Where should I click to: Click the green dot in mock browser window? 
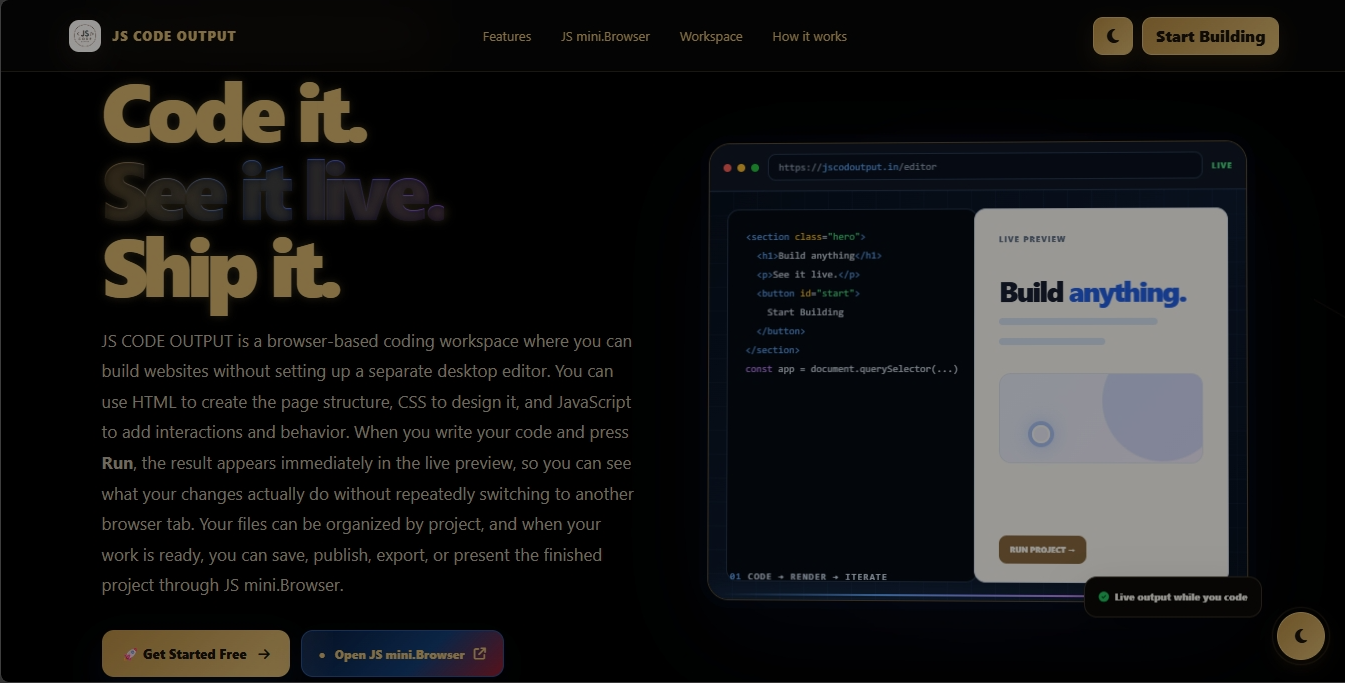point(755,167)
